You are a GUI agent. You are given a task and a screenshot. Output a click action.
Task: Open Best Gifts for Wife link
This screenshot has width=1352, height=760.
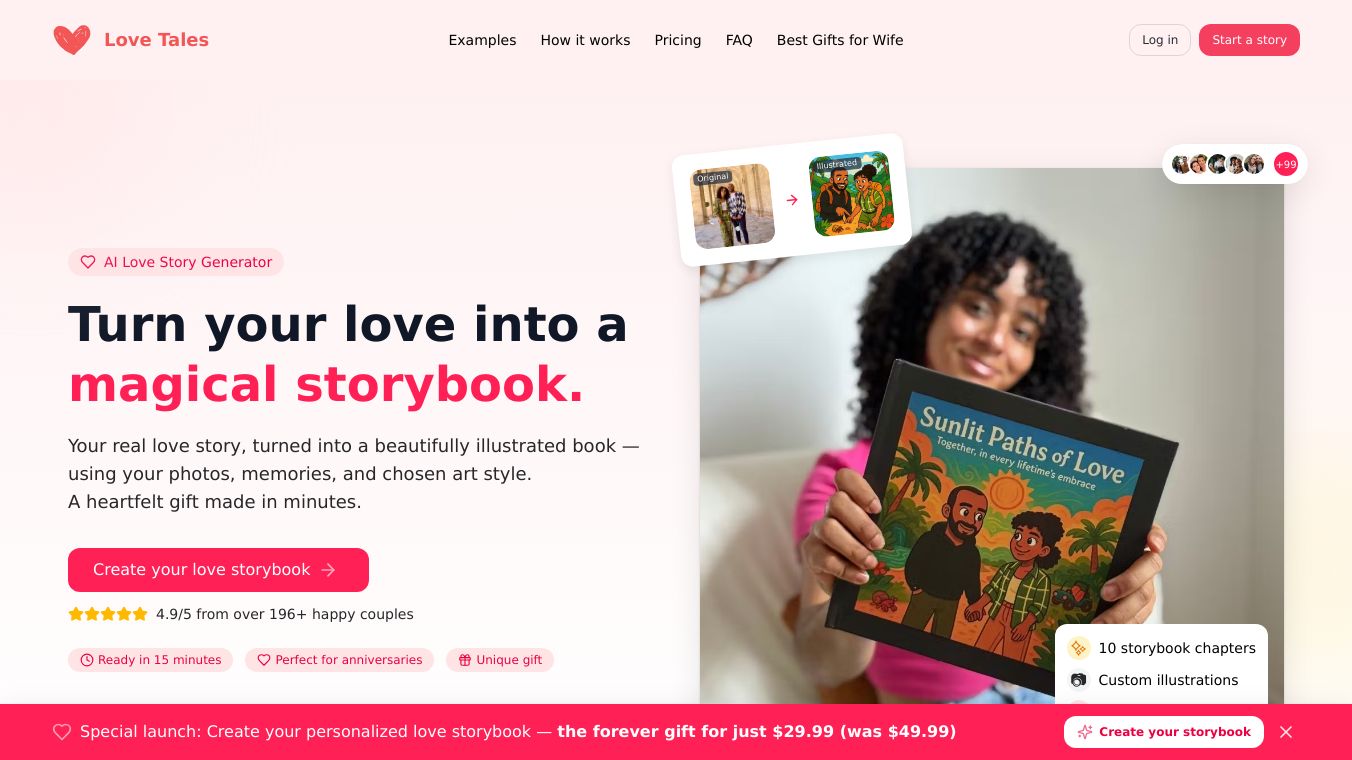tap(840, 40)
